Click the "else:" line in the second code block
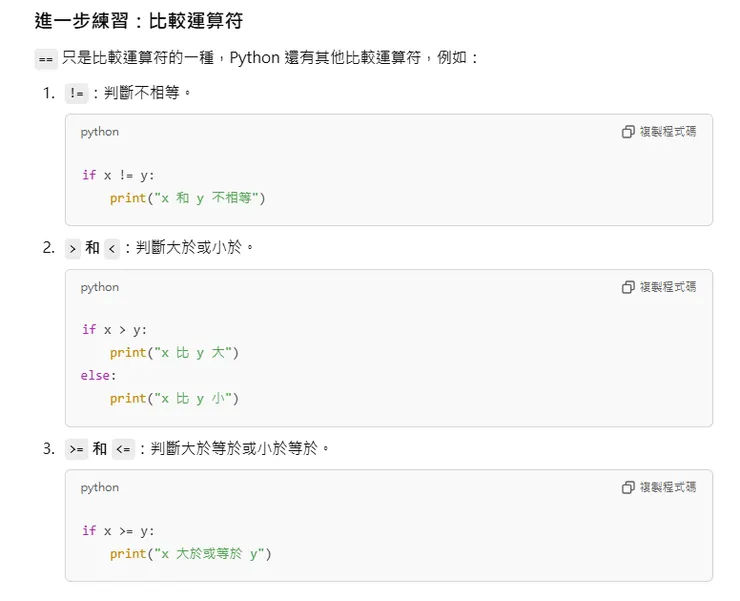 click(99, 376)
